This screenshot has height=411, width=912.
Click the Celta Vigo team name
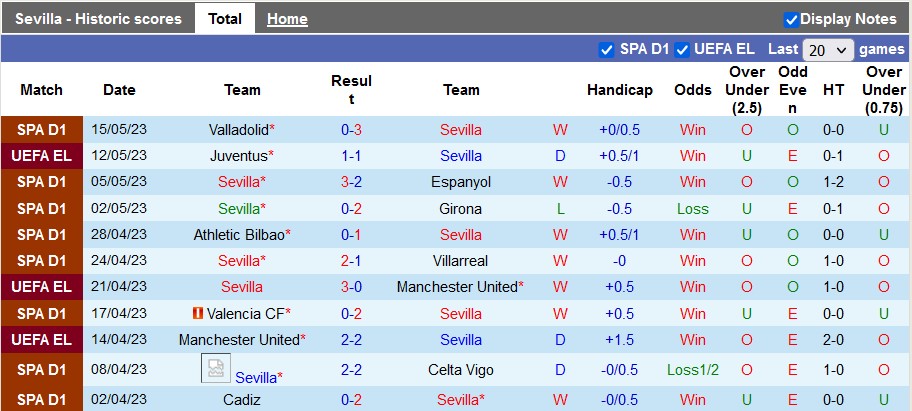click(x=461, y=370)
